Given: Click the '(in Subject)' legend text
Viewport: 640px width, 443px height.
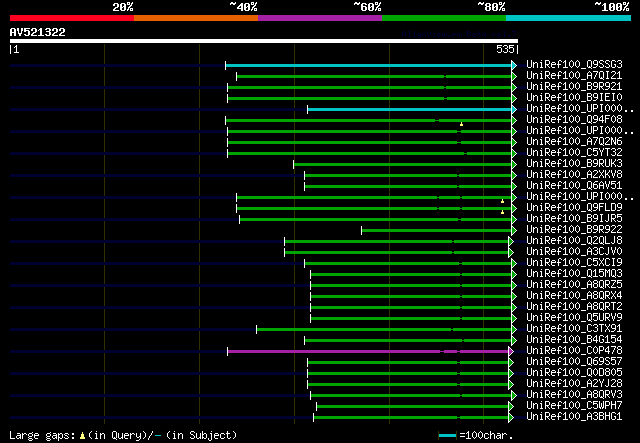Looking at the screenshot, I should click(201, 436).
